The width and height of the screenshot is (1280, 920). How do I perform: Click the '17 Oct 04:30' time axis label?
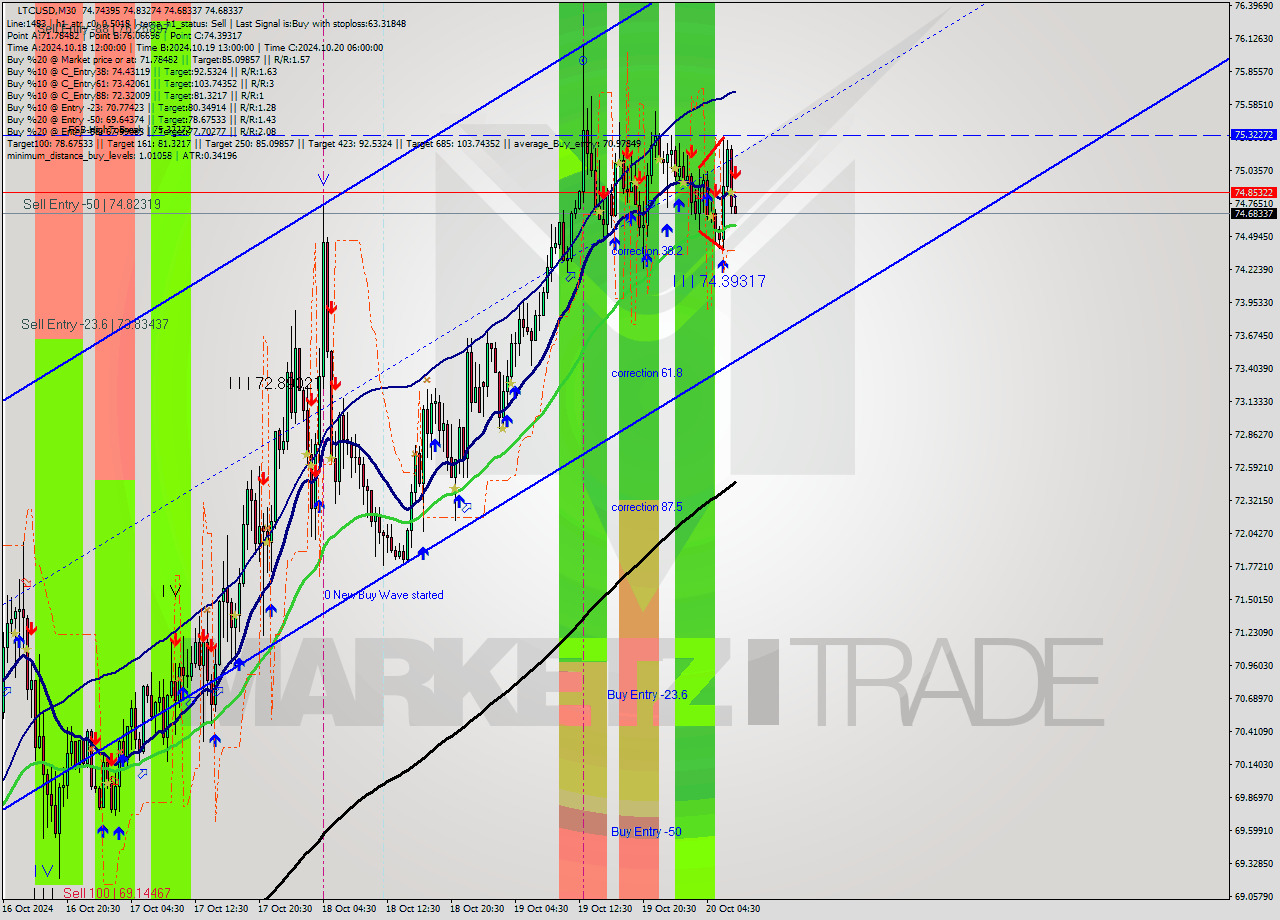click(x=157, y=909)
